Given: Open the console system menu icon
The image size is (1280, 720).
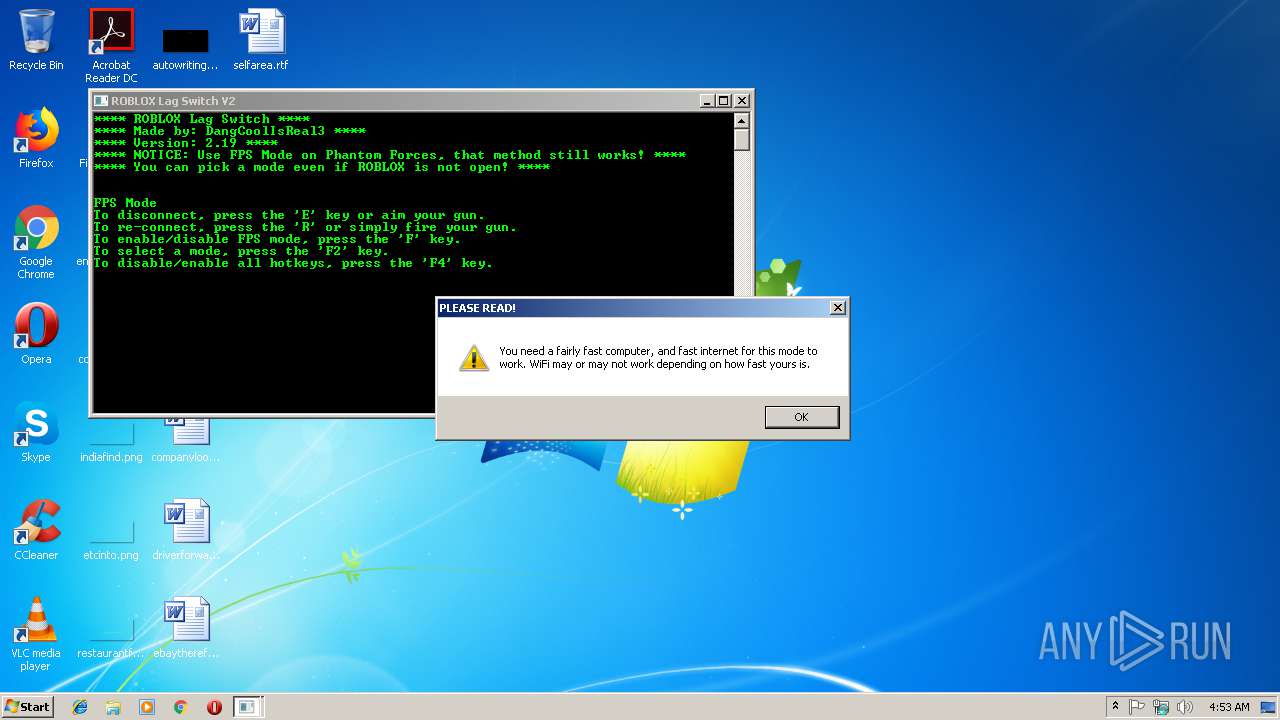Looking at the screenshot, I should point(101,101).
